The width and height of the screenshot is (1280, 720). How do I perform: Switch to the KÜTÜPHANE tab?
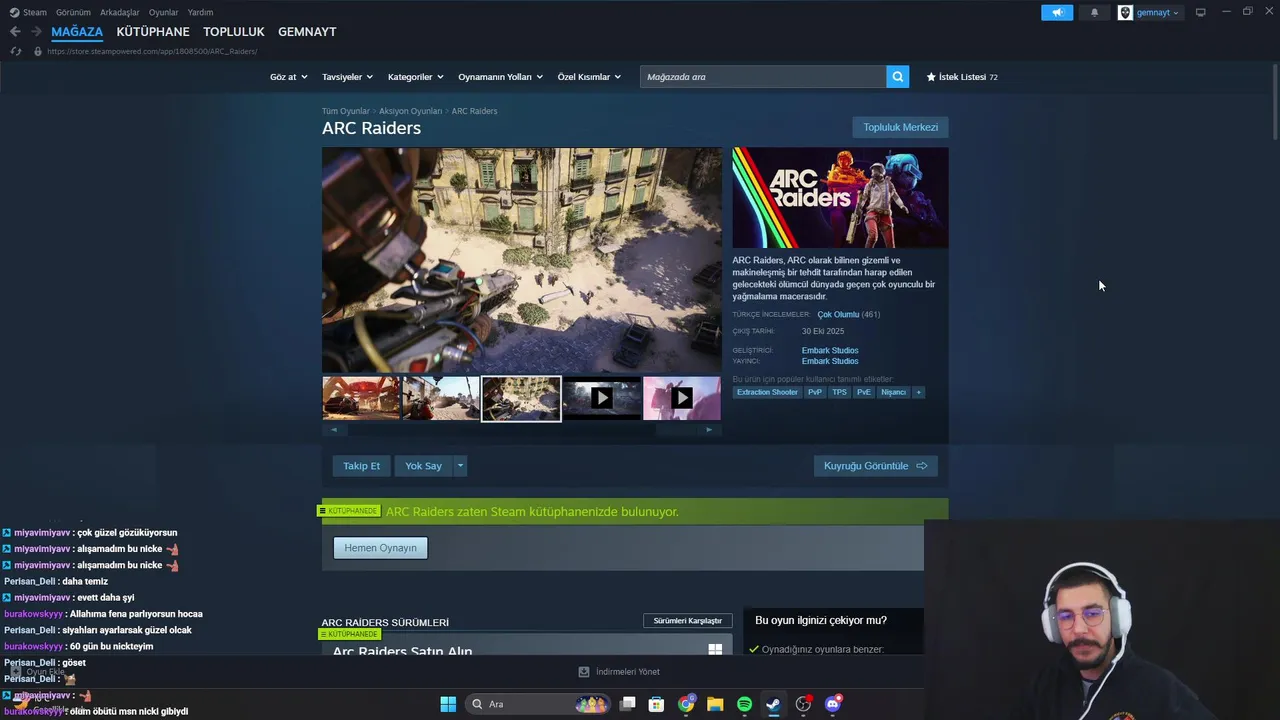point(153,32)
